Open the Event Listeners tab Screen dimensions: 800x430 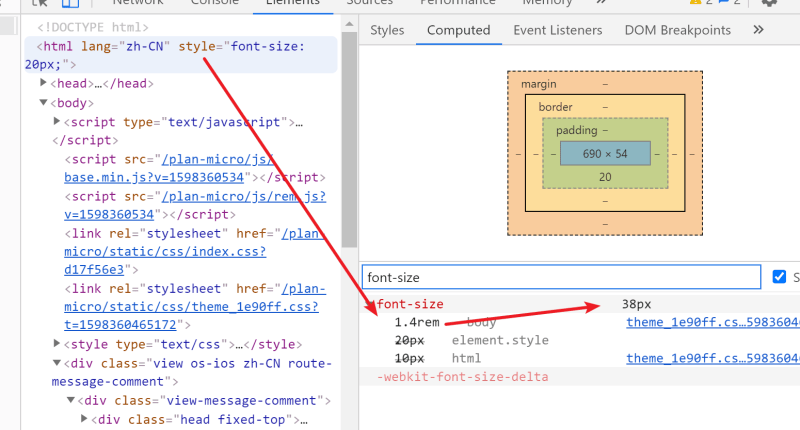coord(558,30)
